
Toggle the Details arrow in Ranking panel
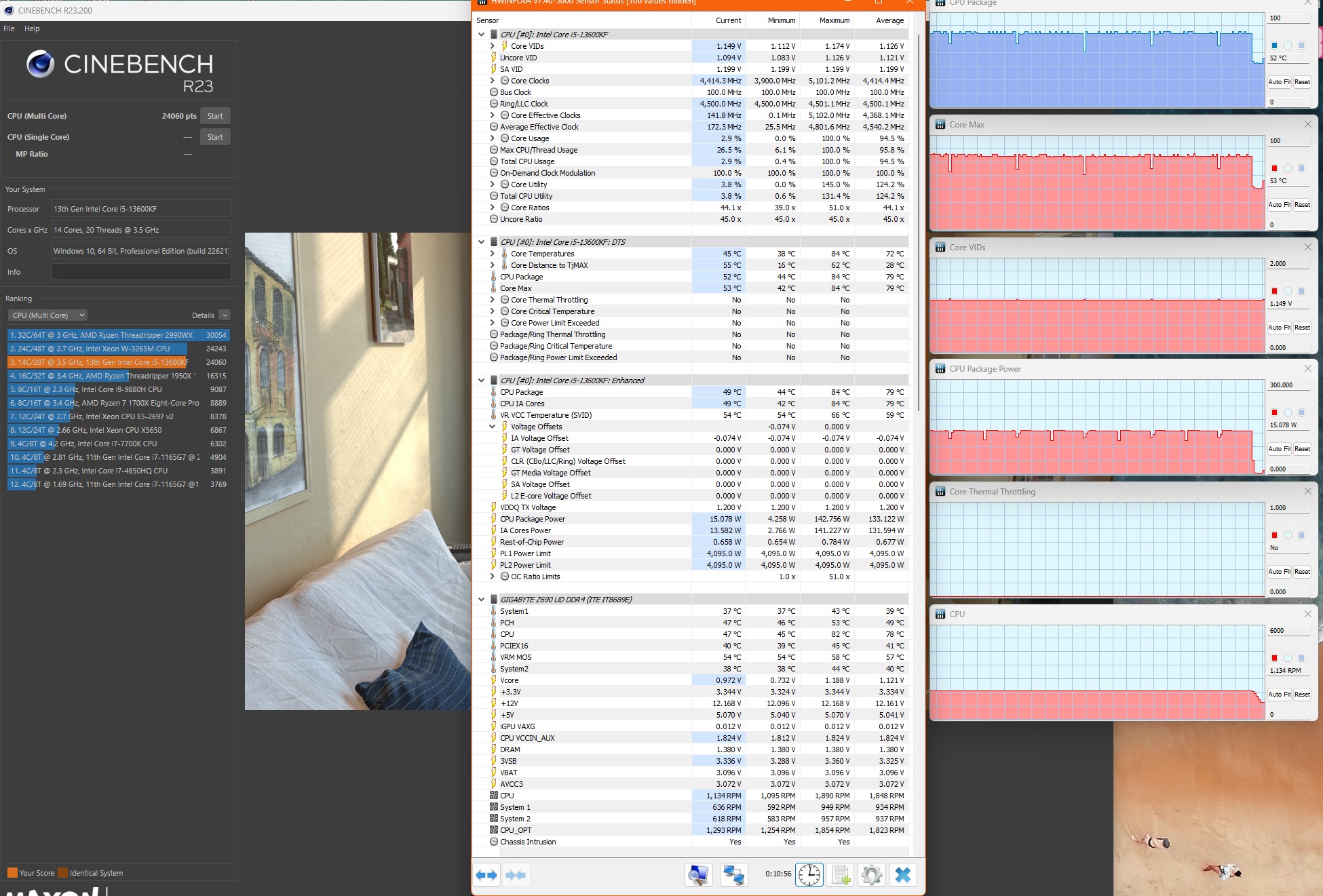225,315
